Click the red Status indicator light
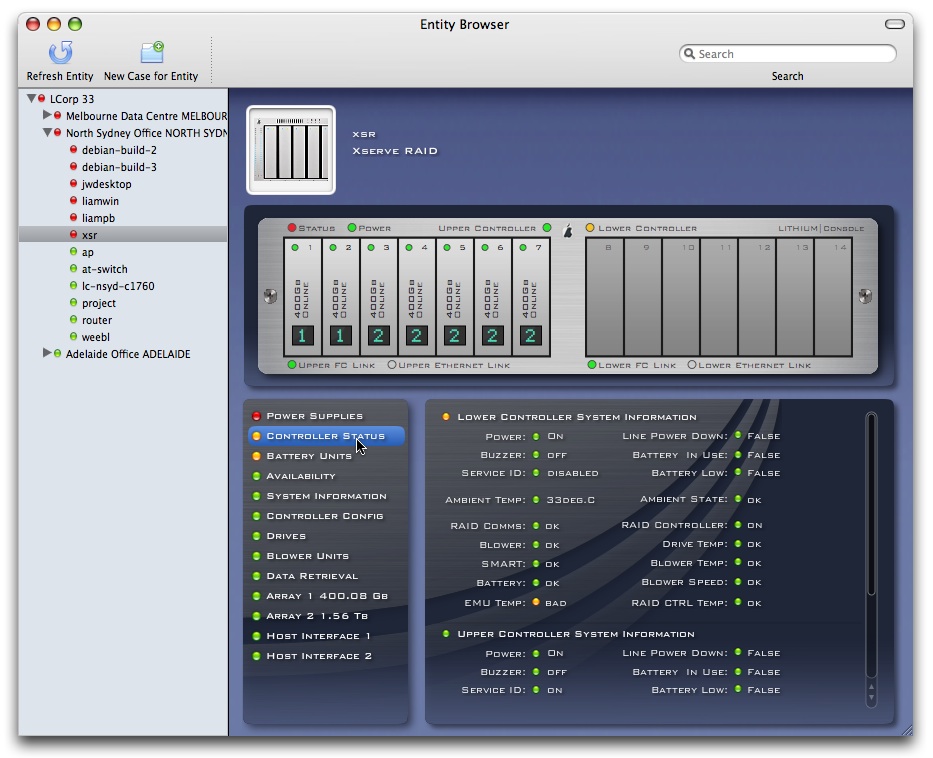This screenshot has width=933, height=758. (292, 227)
